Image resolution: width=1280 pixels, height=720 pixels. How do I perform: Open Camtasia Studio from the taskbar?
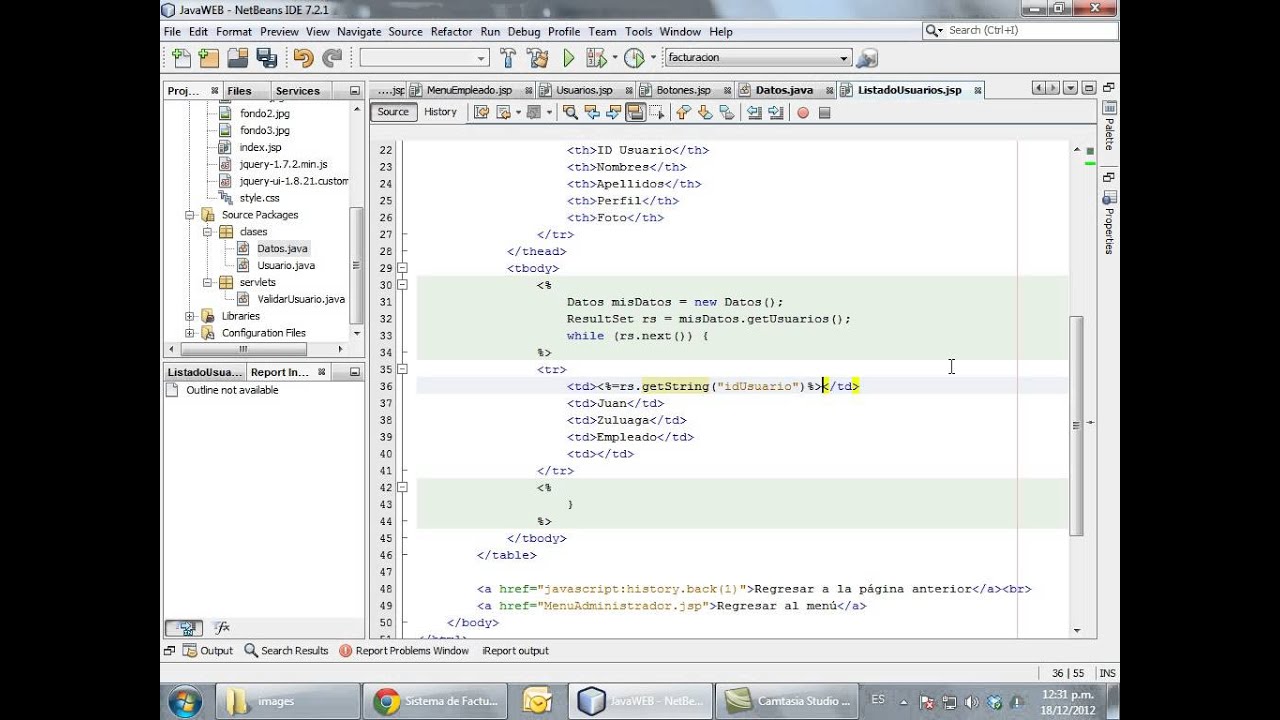[787, 701]
